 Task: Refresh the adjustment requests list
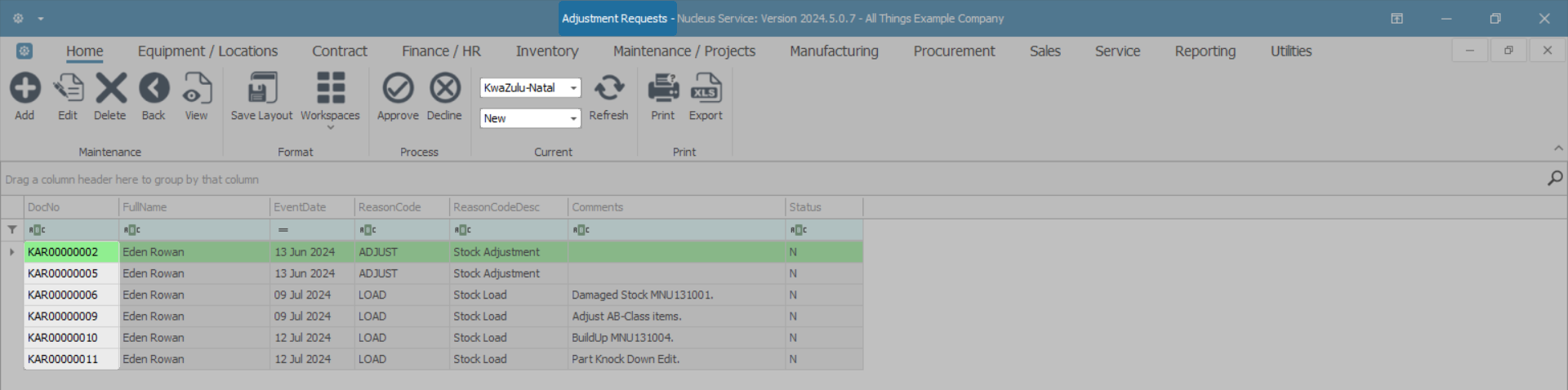[608, 89]
